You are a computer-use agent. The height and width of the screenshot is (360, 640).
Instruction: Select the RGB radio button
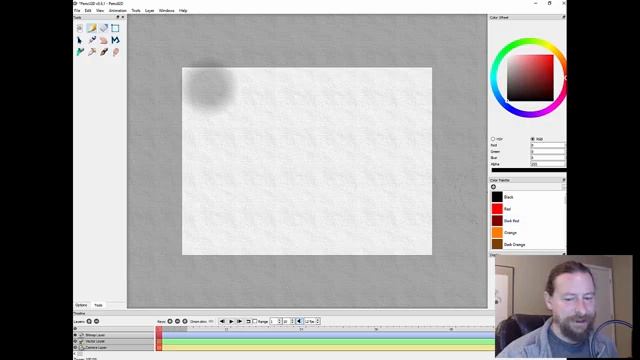click(x=533, y=139)
